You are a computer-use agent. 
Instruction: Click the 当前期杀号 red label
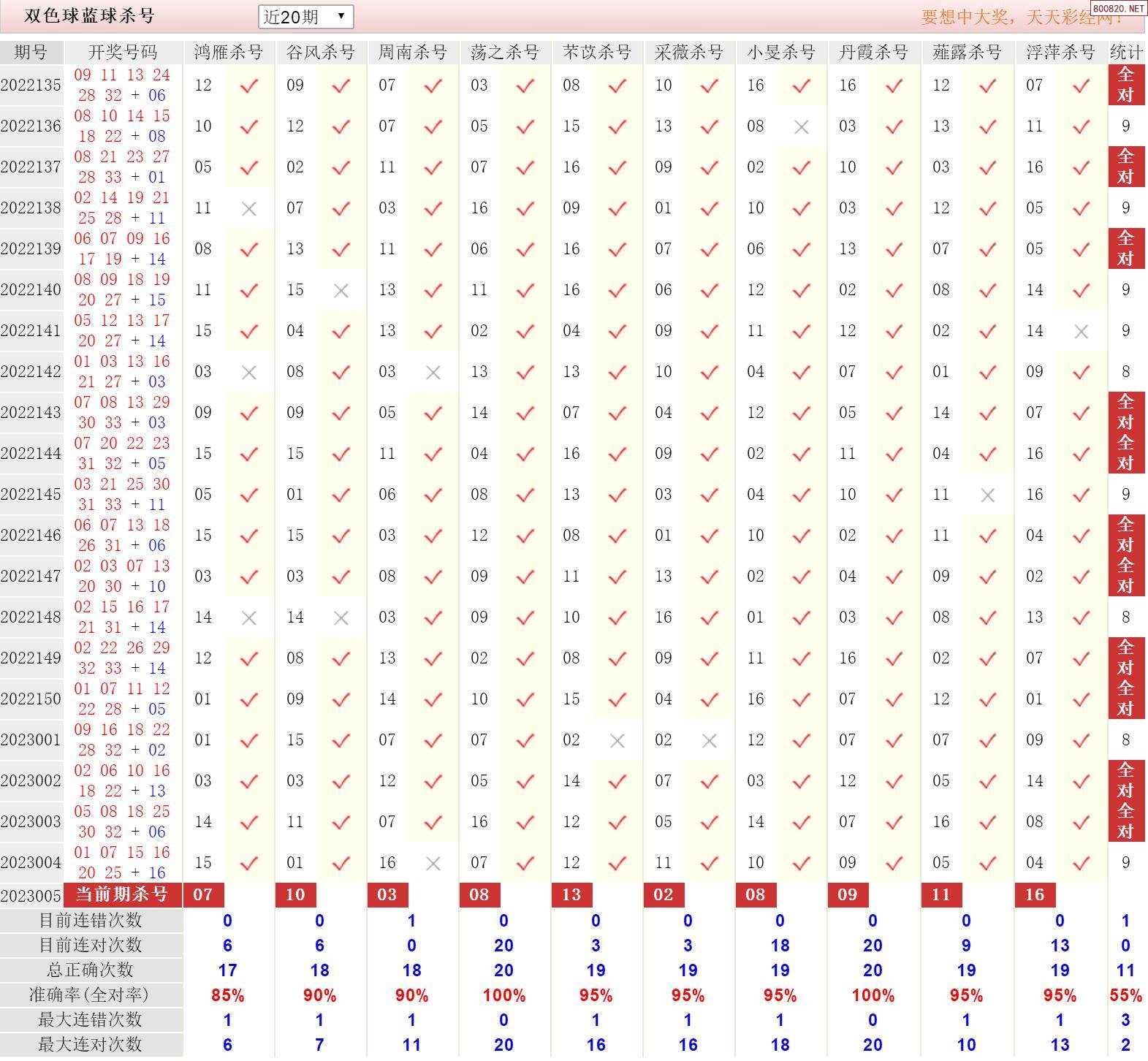pyautogui.click(x=123, y=894)
